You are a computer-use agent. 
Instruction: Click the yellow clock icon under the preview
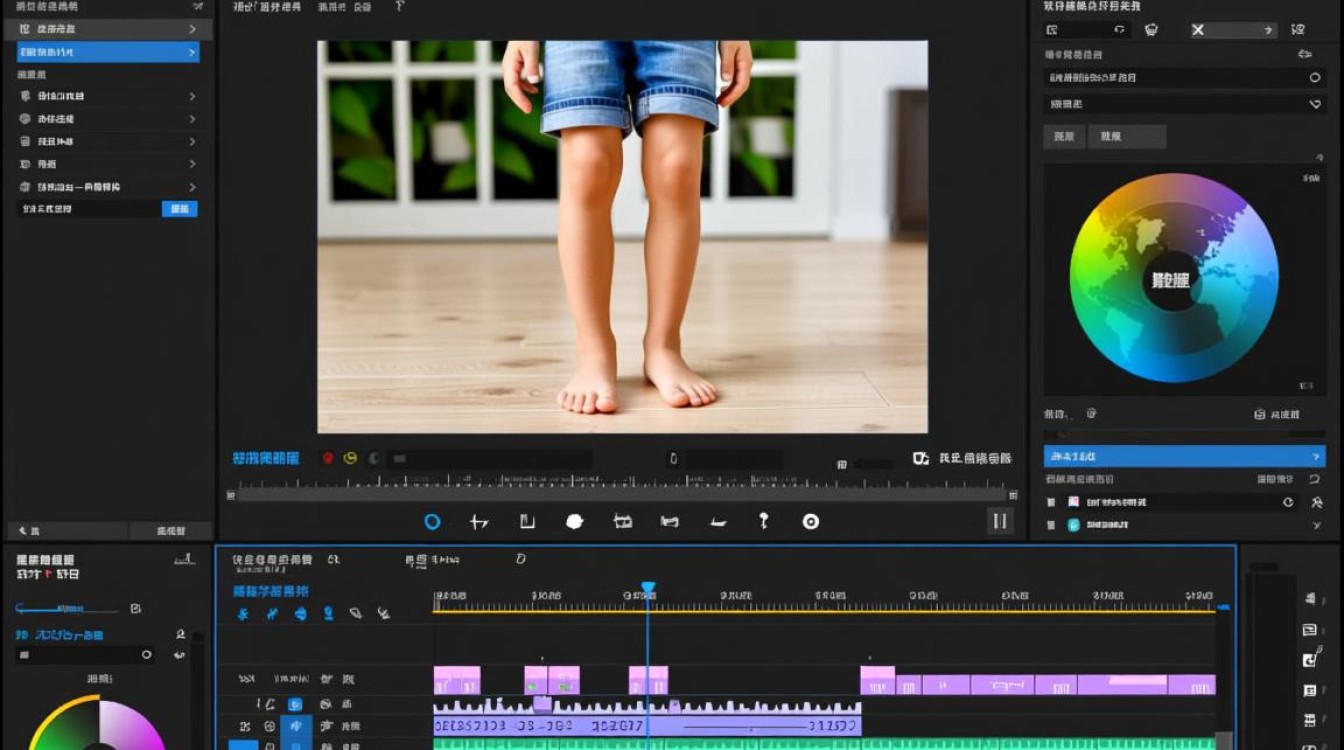350,458
